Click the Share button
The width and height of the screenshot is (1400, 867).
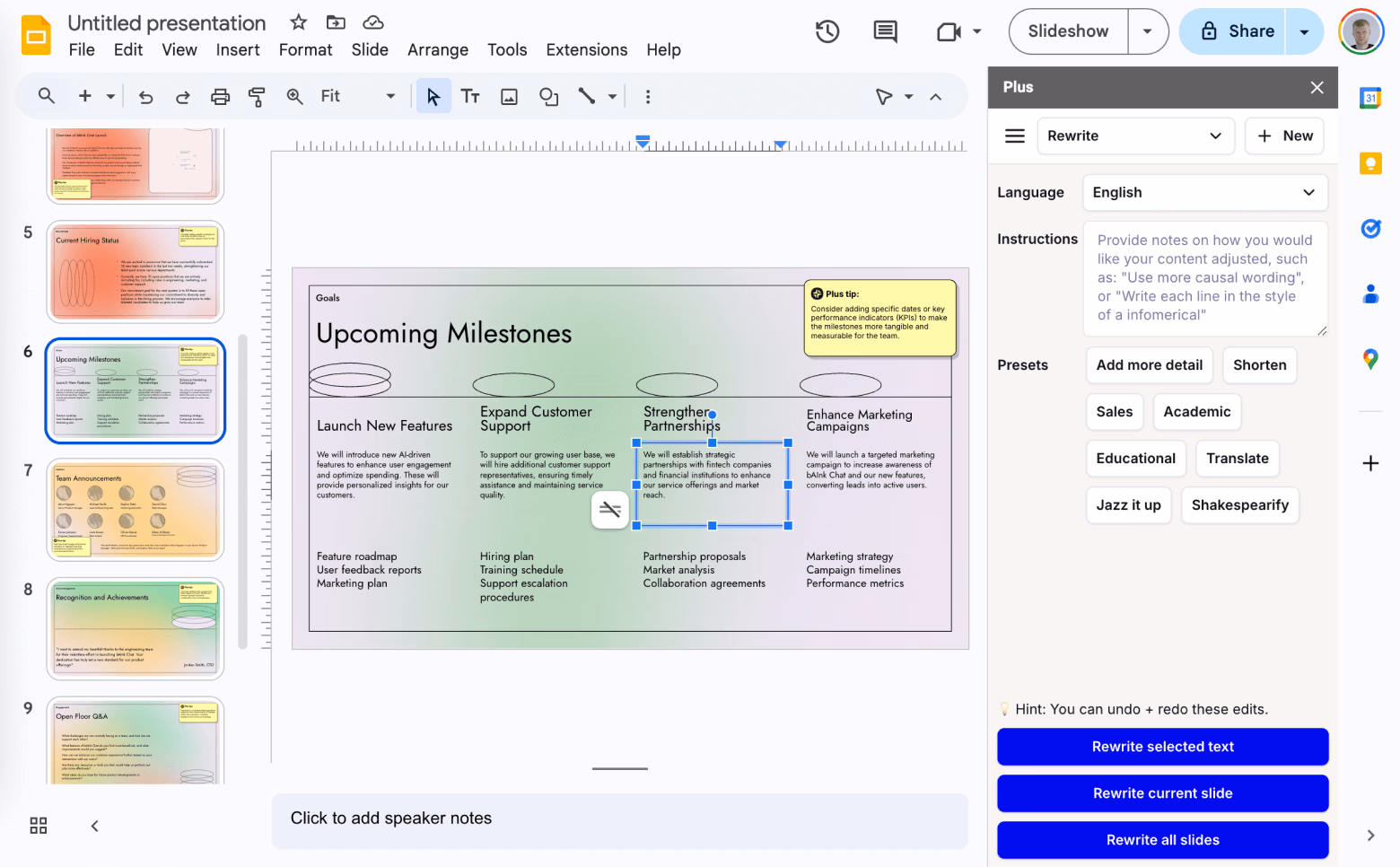pos(1233,31)
